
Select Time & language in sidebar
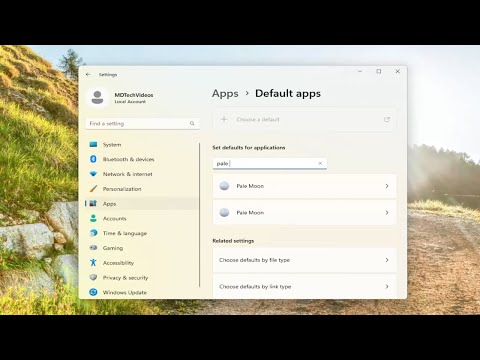click(142, 233)
